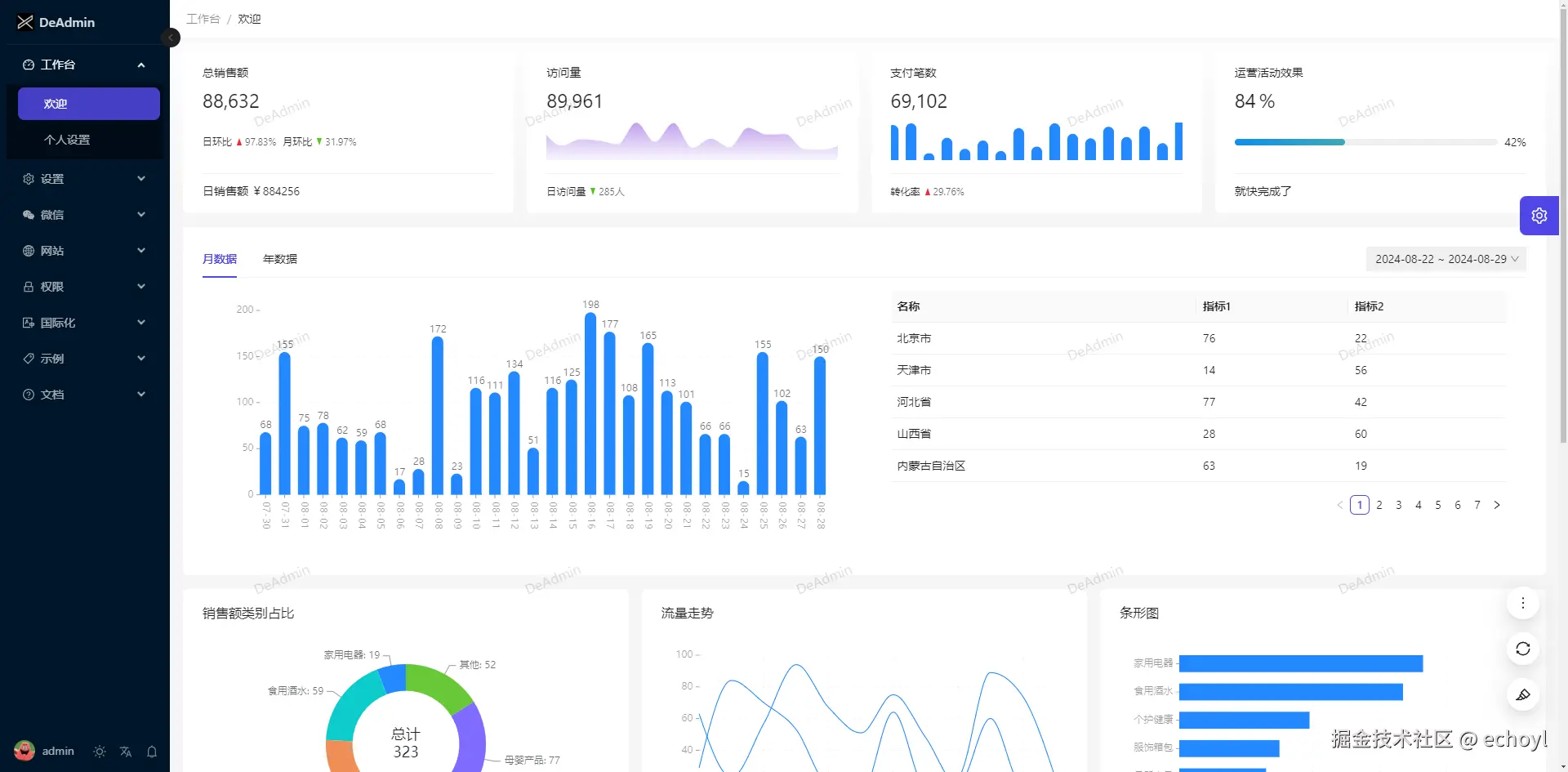Toggle light theme sun icon
Viewport: 1568px width, 772px height.
(x=100, y=752)
